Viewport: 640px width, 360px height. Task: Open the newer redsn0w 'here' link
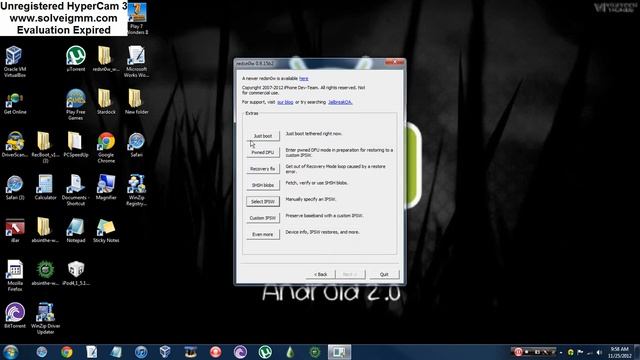click(x=304, y=78)
